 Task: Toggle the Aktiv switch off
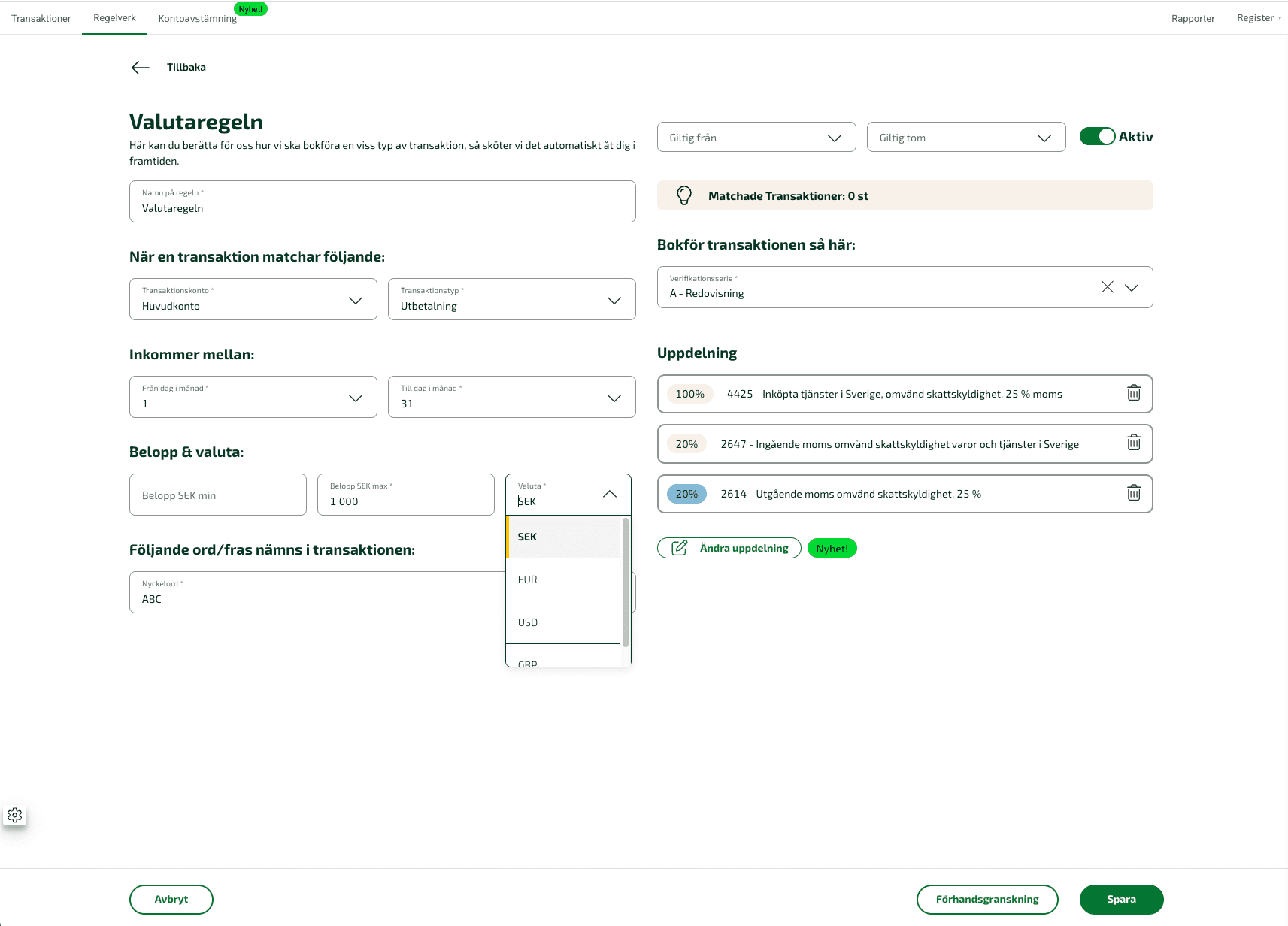[1097, 136]
